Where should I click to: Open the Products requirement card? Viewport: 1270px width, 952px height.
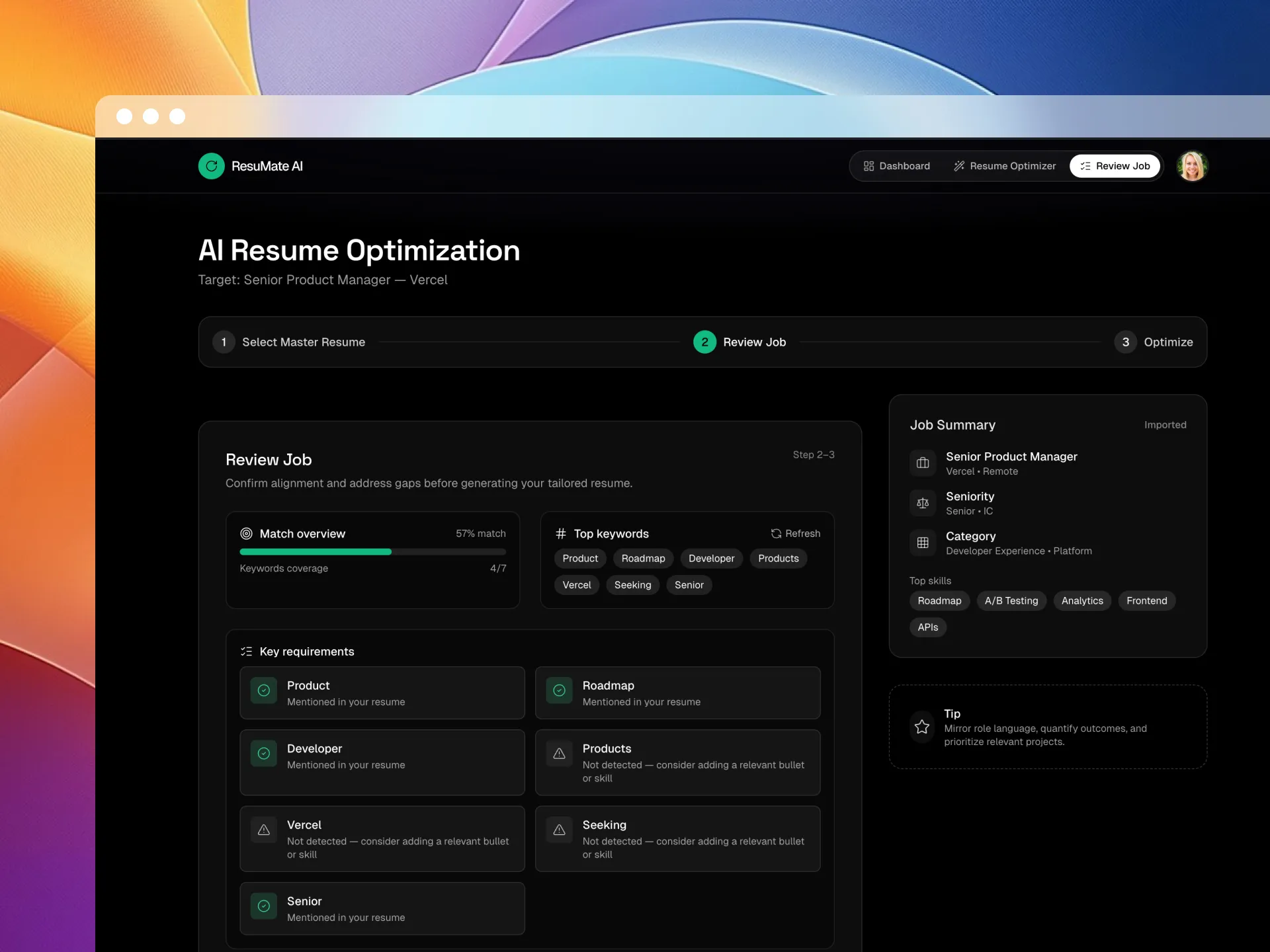pos(677,762)
